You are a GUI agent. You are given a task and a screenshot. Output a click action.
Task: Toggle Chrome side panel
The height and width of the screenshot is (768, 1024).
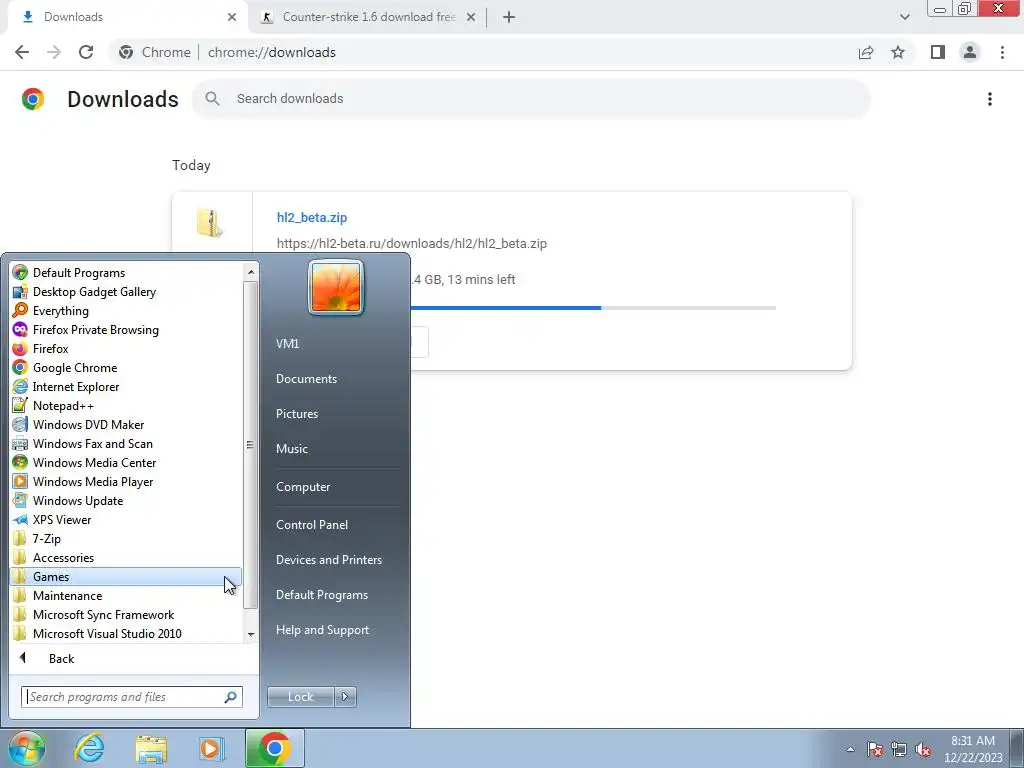click(x=938, y=52)
